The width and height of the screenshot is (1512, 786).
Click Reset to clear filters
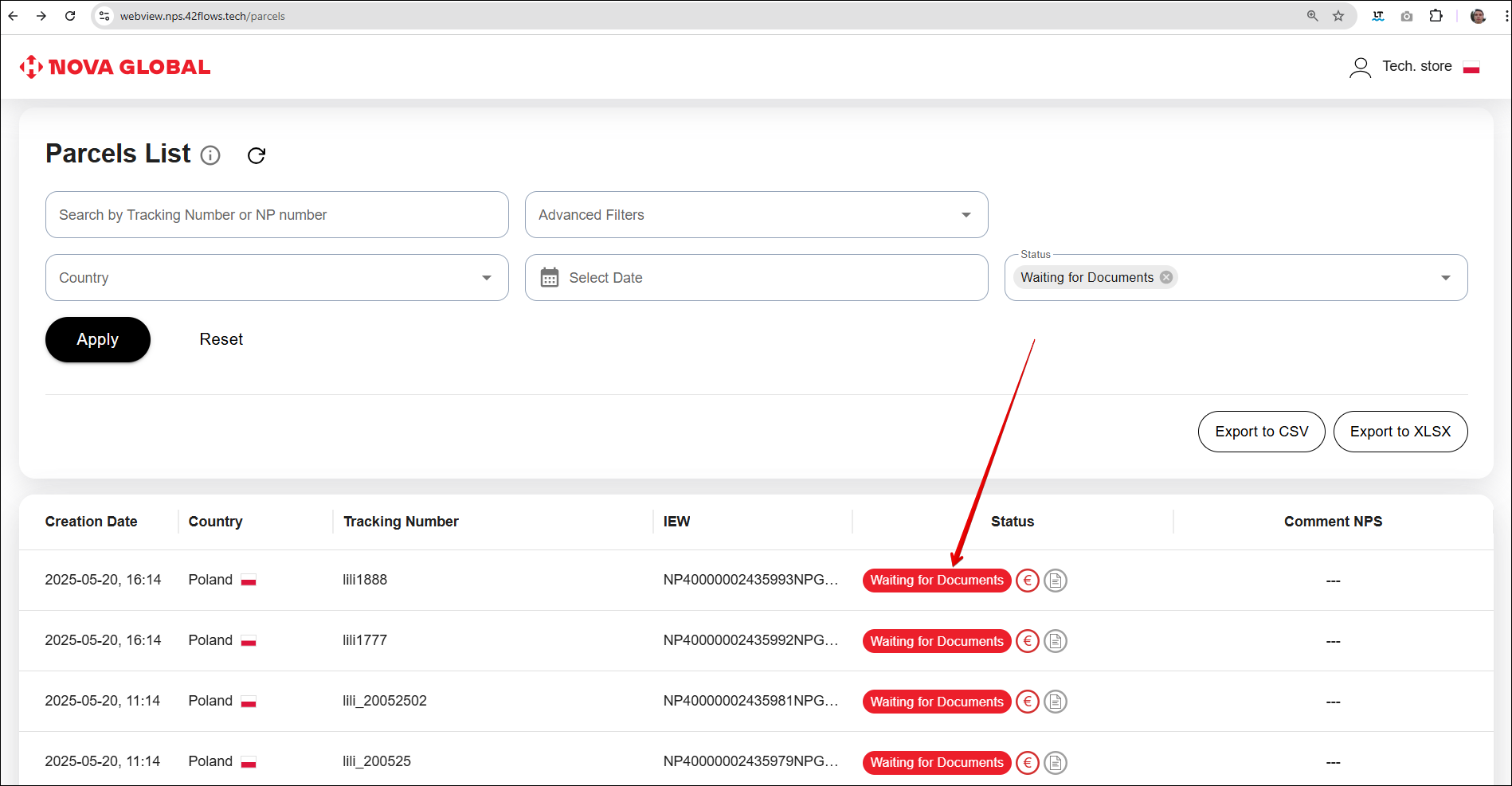[221, 339]
